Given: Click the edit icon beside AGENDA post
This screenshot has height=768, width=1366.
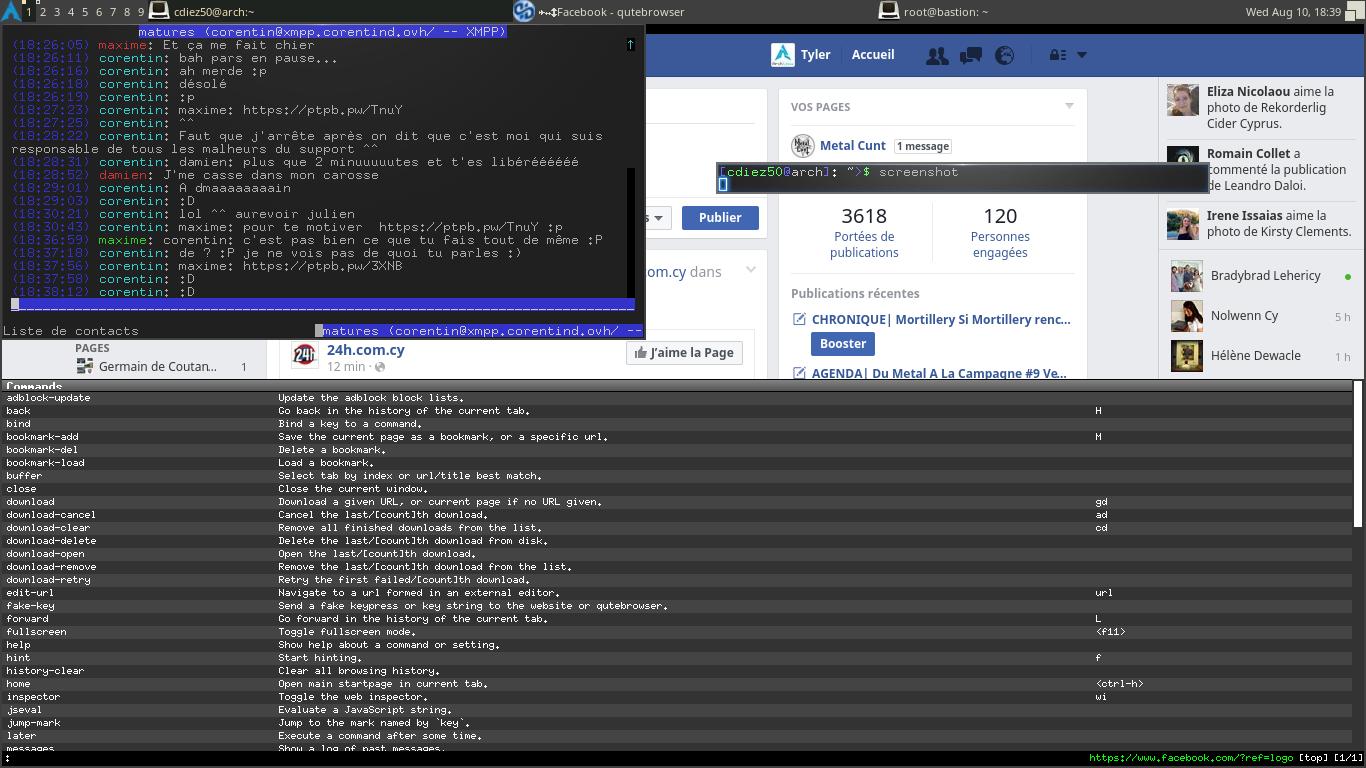Looking at the screenshot, I should point(799,373).
